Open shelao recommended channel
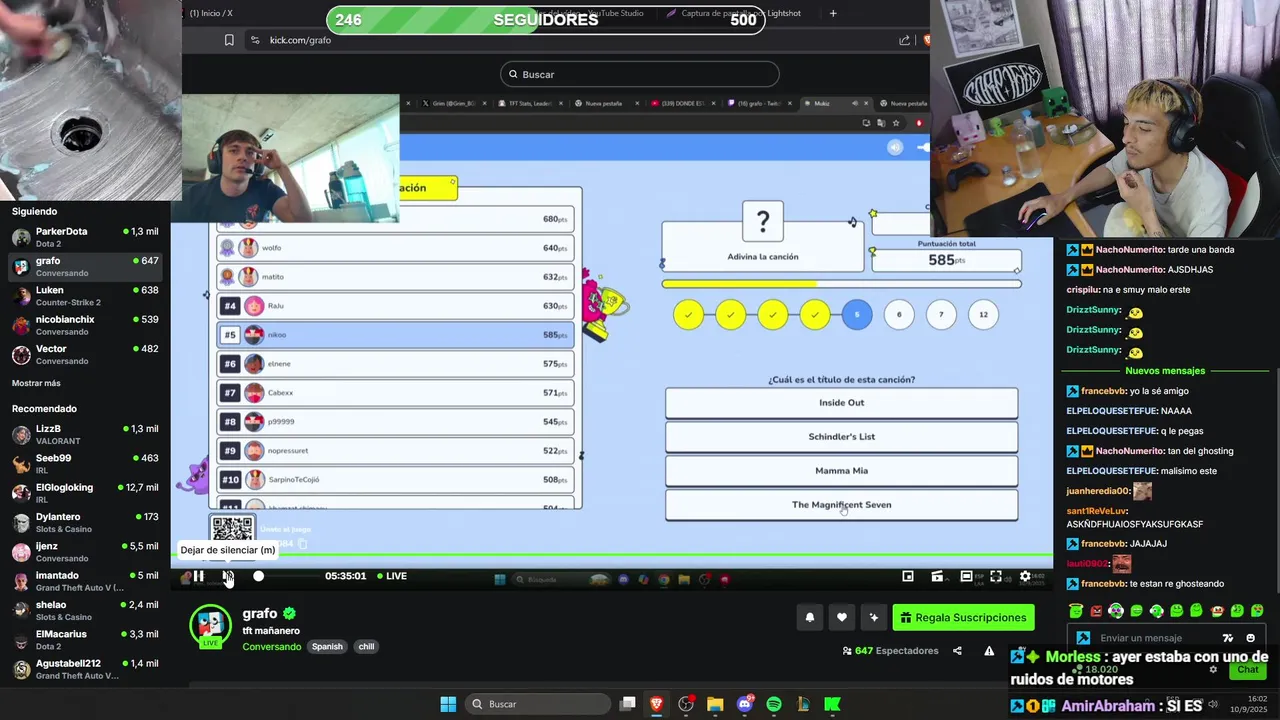This screenshot has height=720, width=1280. 85,610
